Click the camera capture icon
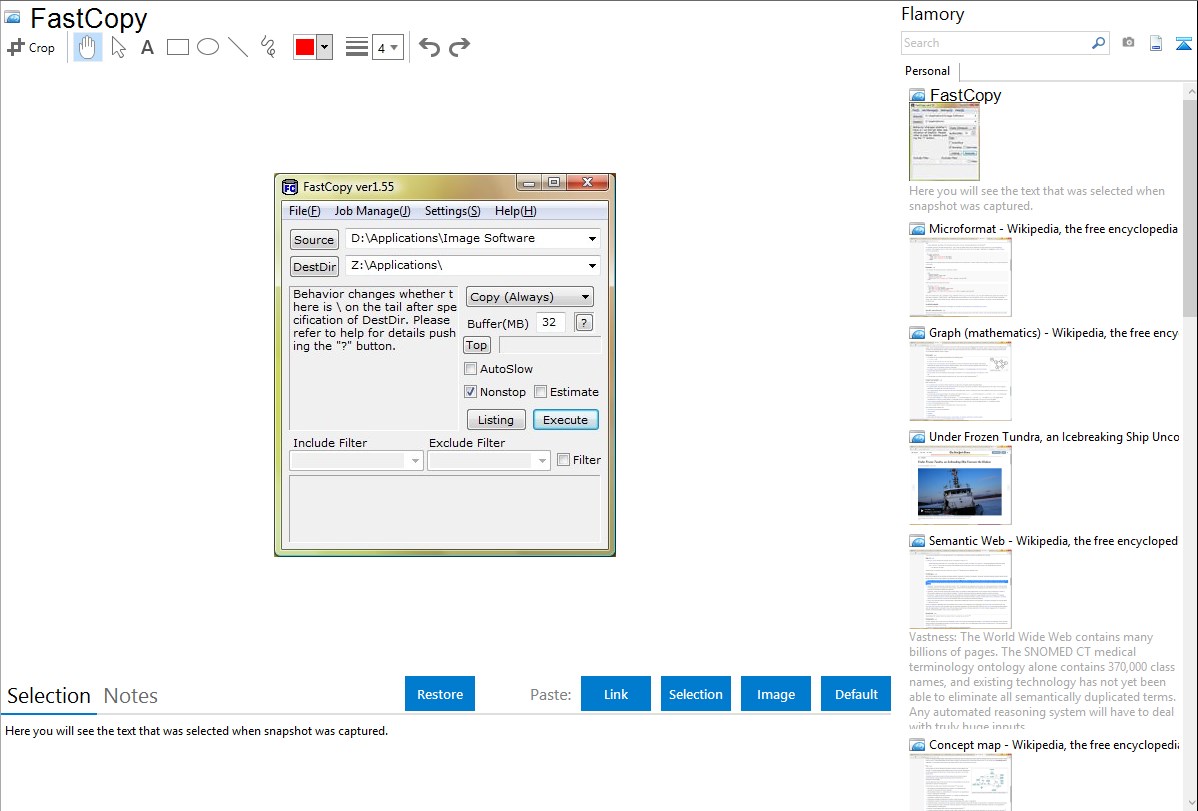 pos(1128,43)
